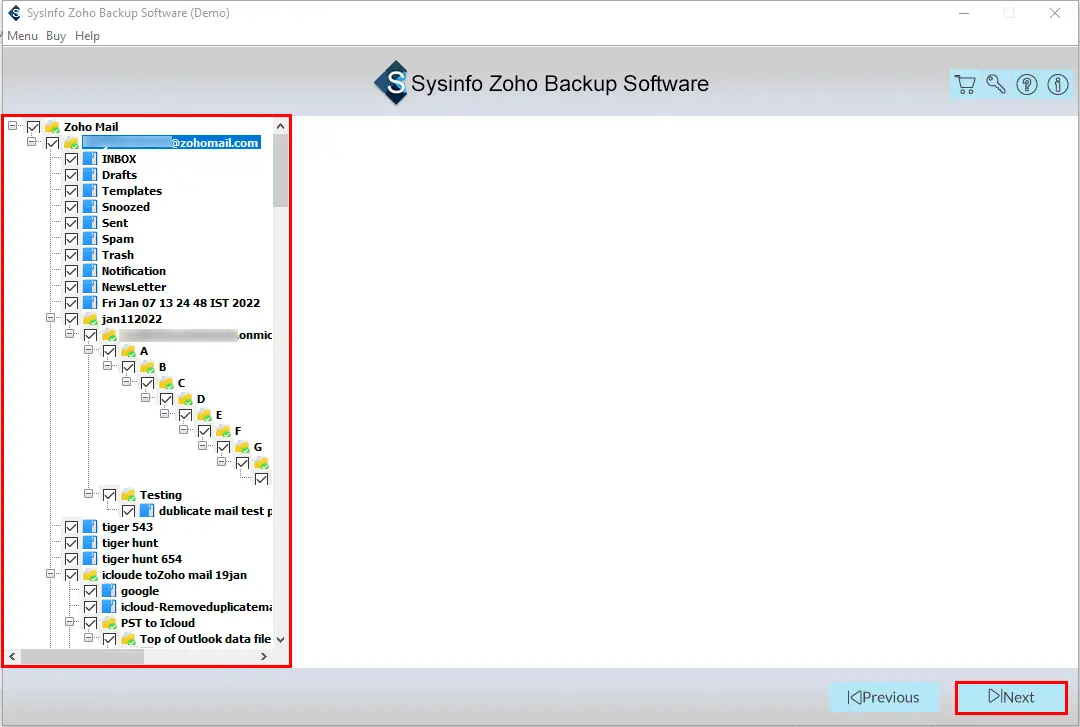Open the Menu menu
Viewport: 1080px width, 727px height.
tap(23, 36)
